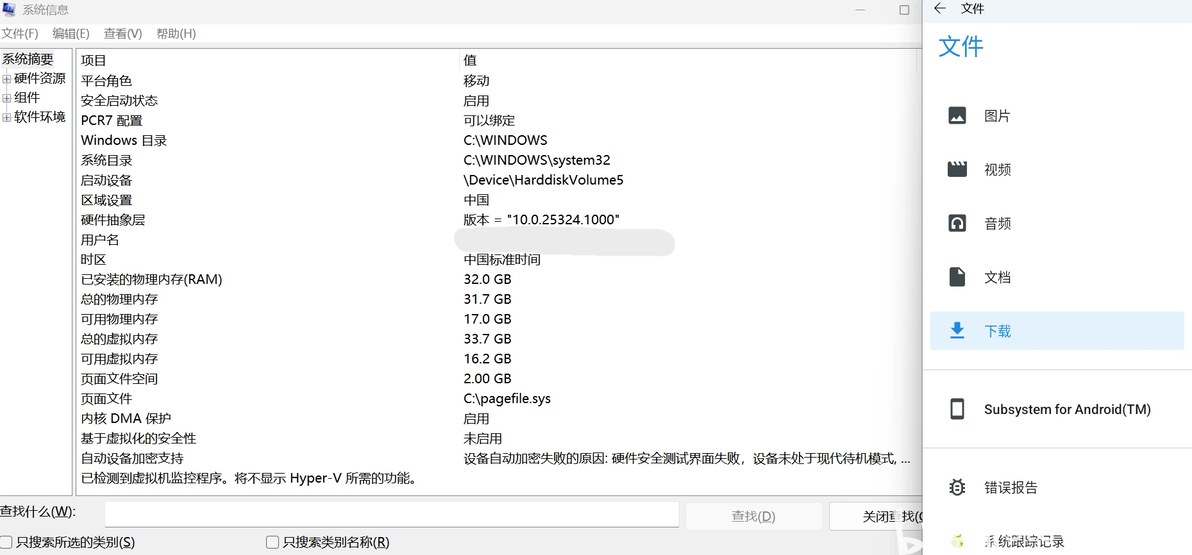Maximize the 系统信息 window

904,10
